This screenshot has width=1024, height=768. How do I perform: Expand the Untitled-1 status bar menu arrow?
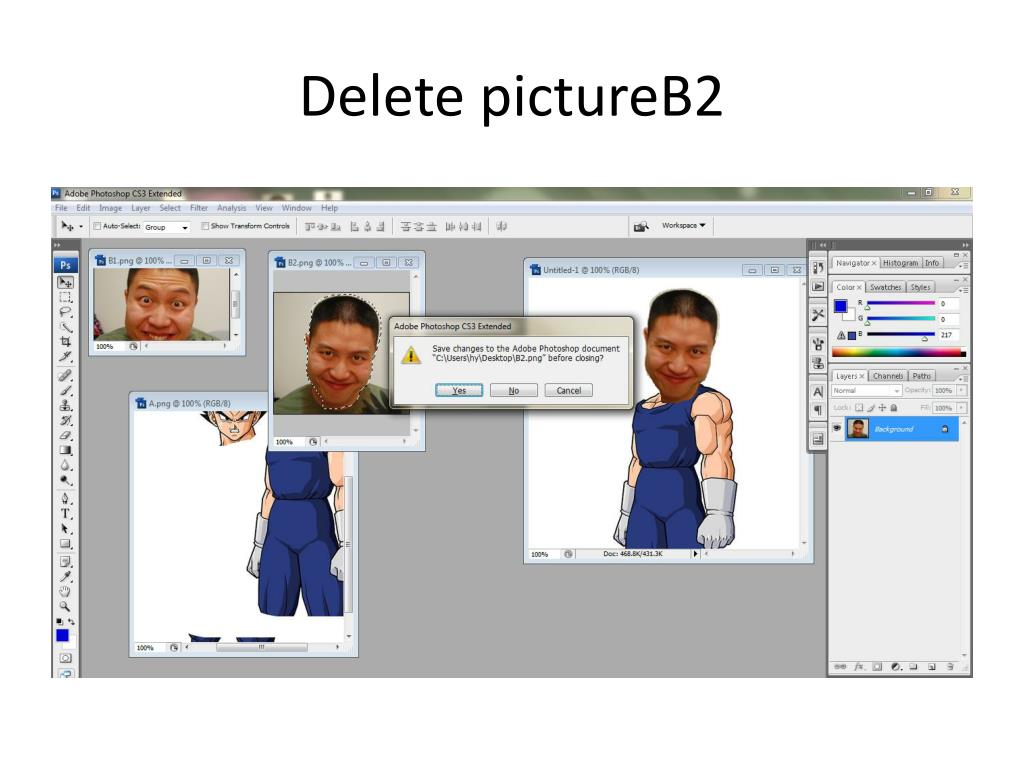coord(695,554)
